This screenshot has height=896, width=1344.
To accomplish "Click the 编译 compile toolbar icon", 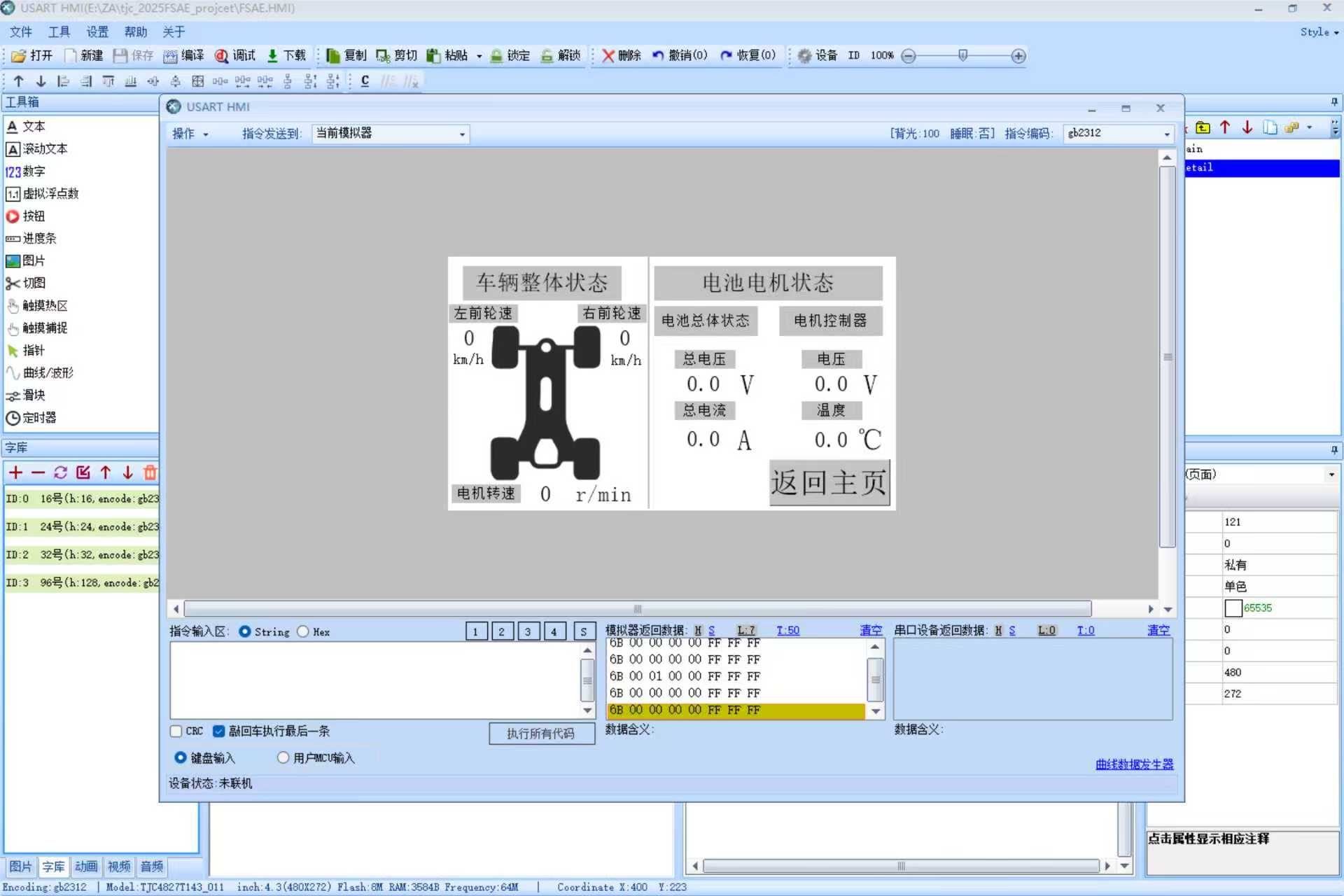I will (171, 56).
